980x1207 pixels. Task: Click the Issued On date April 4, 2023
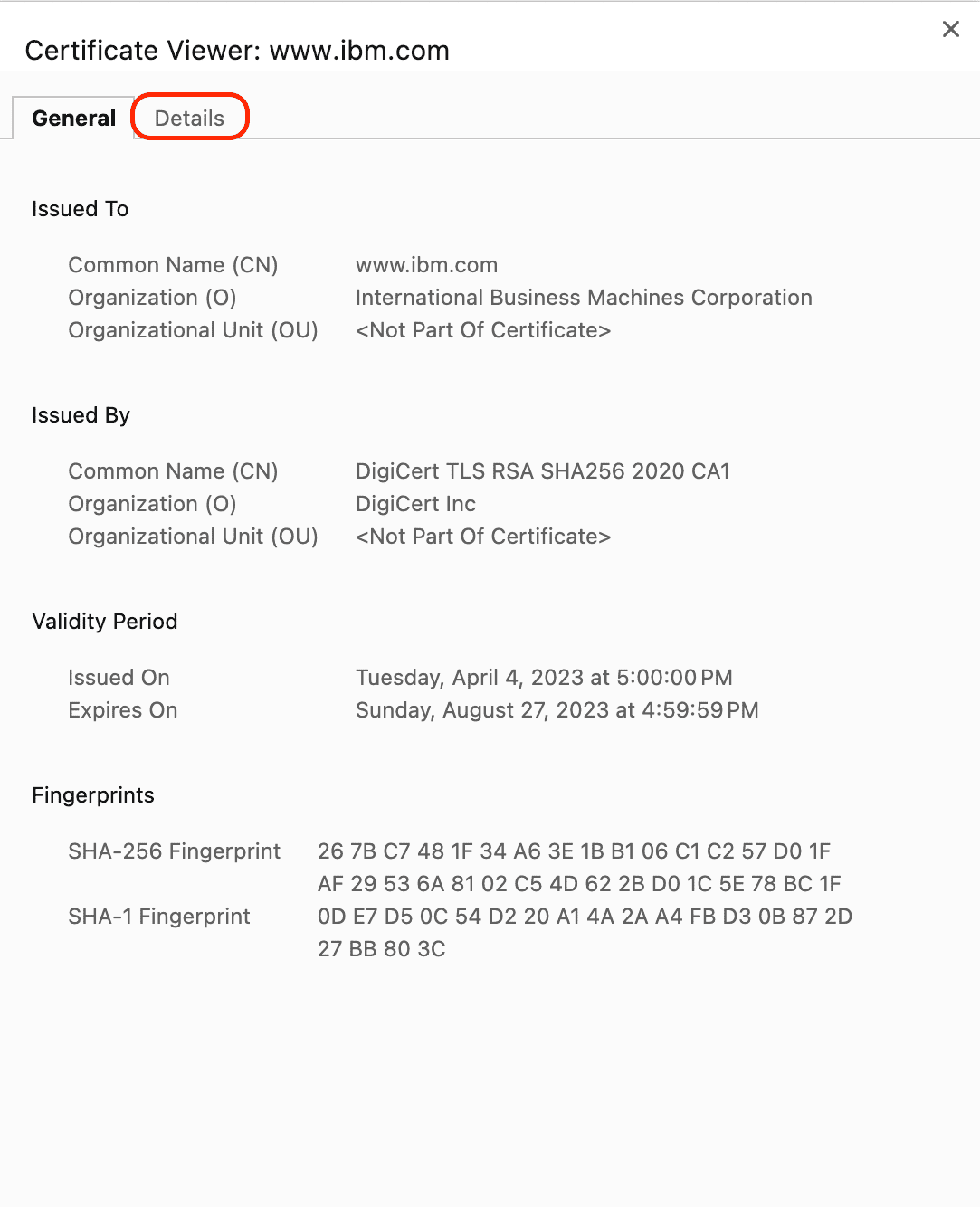click(544, 678)
